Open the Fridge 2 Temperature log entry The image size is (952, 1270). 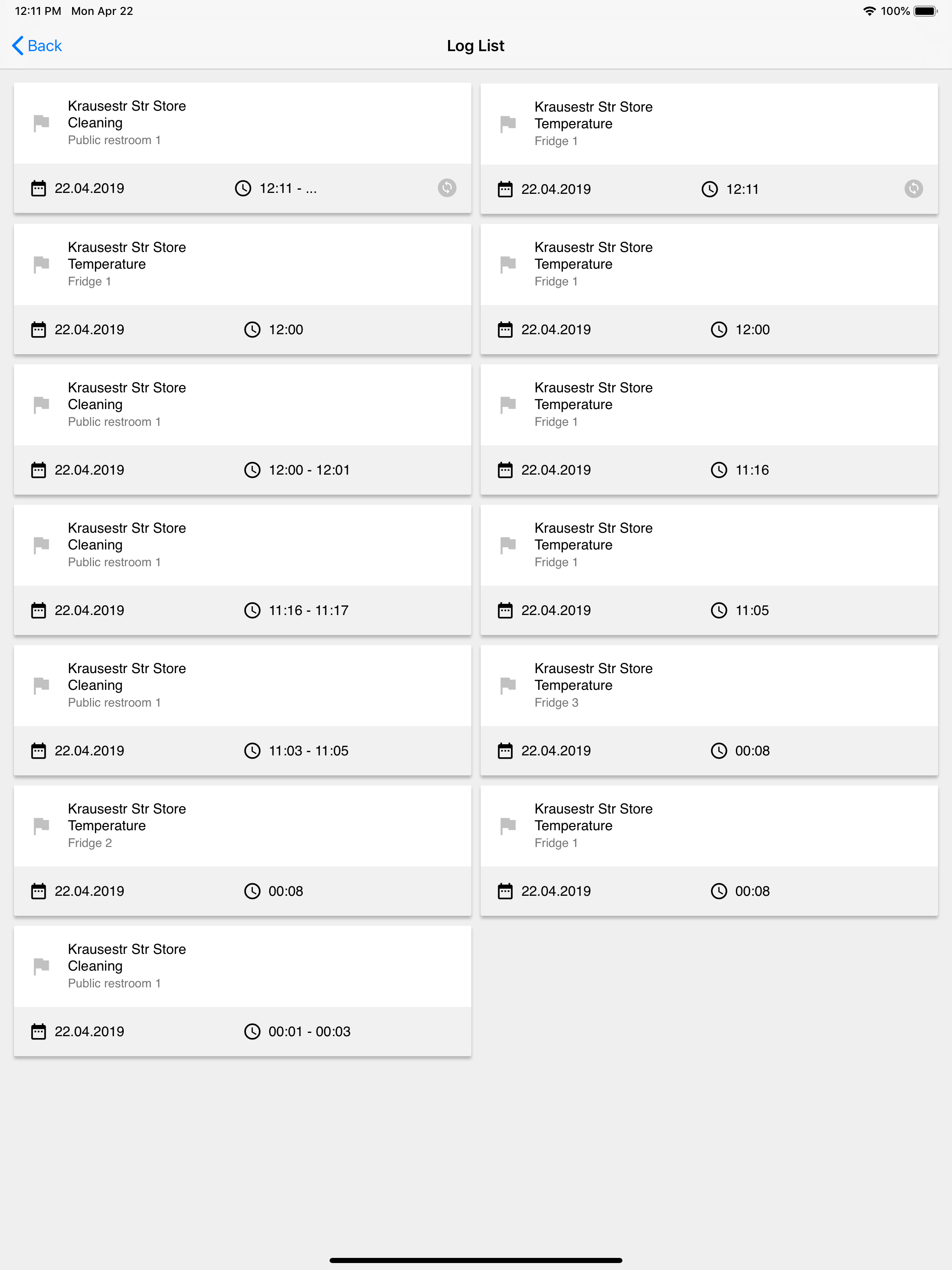[242, 851]
